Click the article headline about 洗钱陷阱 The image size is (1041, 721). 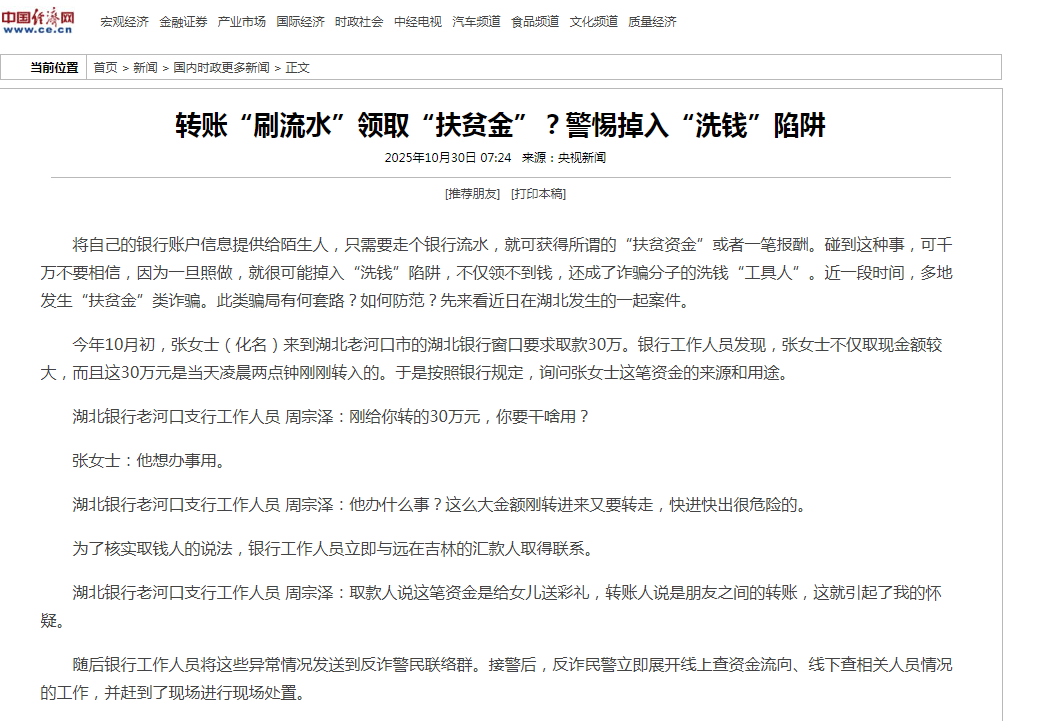coord(501,126)
